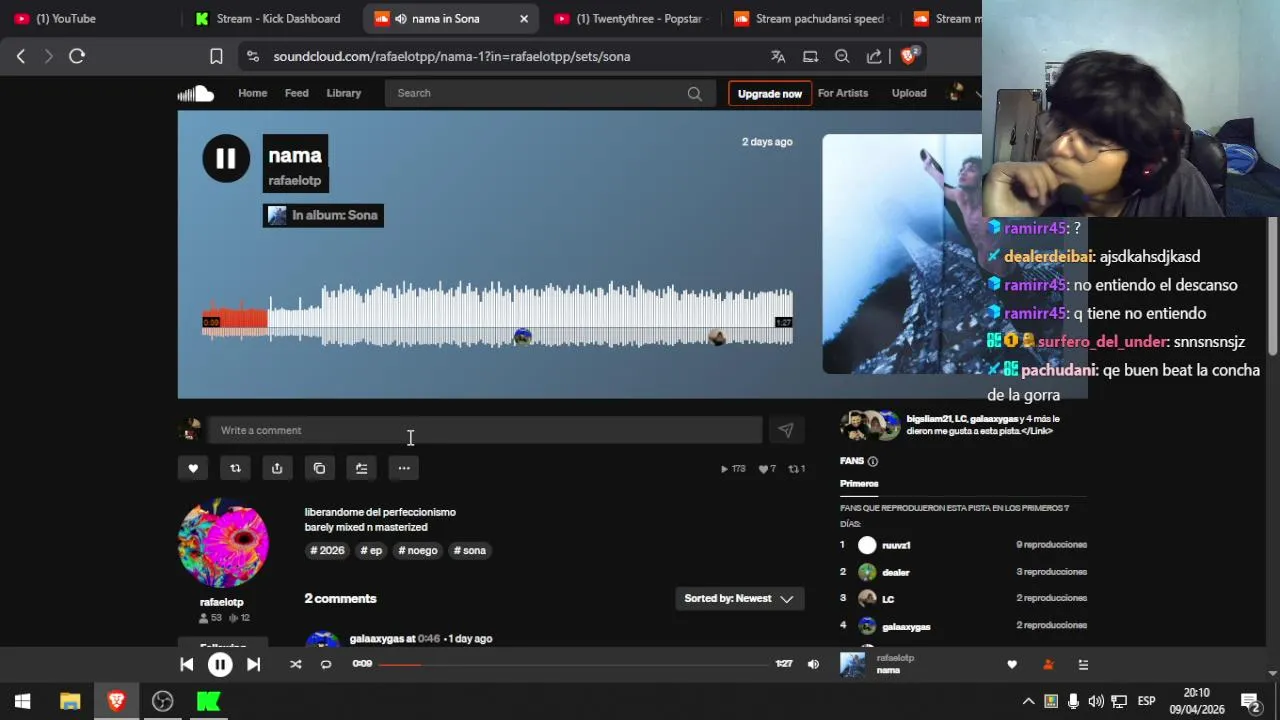Image resolution: width=1280 pixels, height=720 pixels.
Task: Mute volume in player bar
Action: (x=813, y=664)
